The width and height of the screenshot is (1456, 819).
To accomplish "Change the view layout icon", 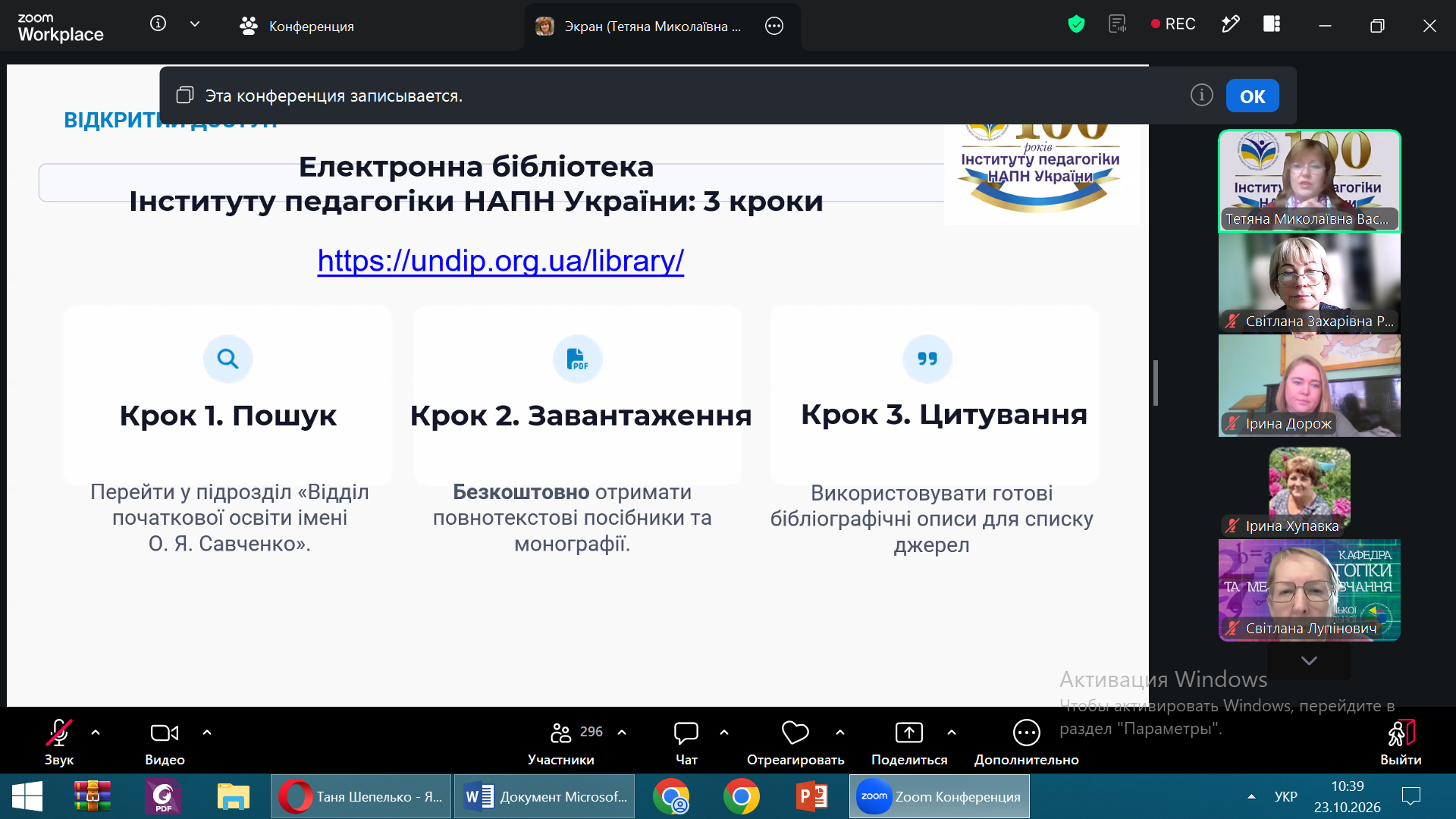I will pyautogui.click(x=1272, y=24).
